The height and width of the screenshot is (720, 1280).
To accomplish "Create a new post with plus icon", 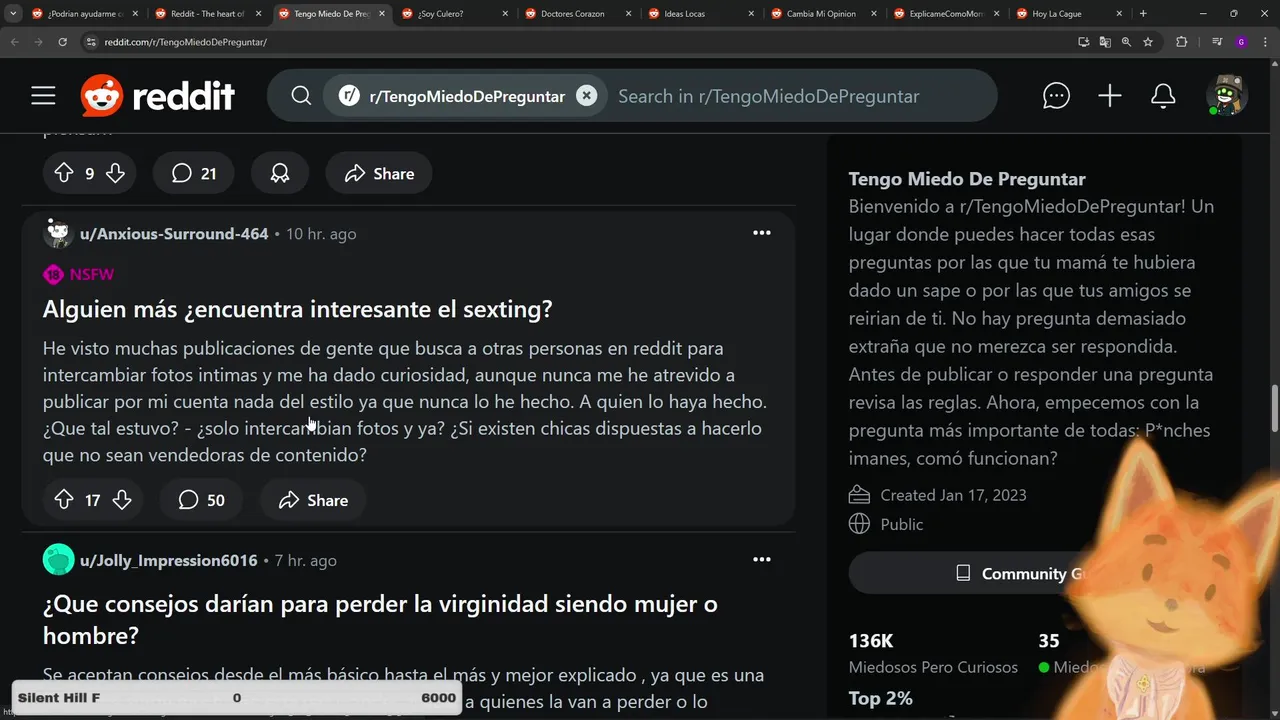I will [x=1110, y=96].
